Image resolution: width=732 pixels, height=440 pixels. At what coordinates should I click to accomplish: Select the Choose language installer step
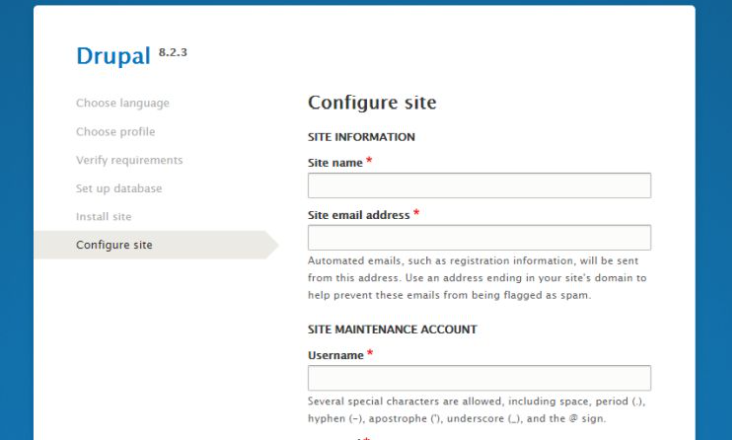[123, 103]
